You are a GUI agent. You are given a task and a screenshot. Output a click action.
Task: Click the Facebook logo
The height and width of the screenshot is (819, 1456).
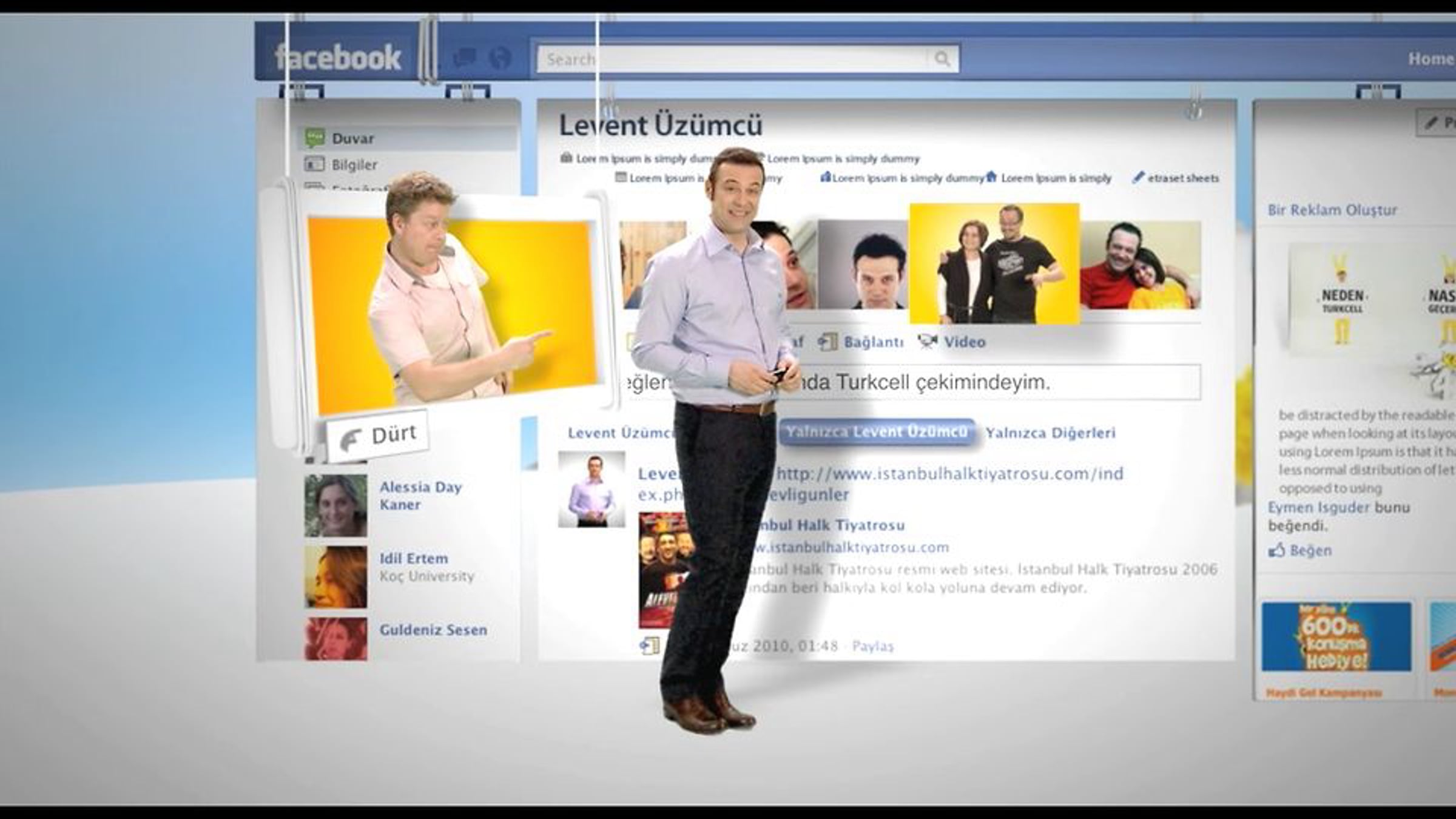pyautogui.click(x=337, y=58)
